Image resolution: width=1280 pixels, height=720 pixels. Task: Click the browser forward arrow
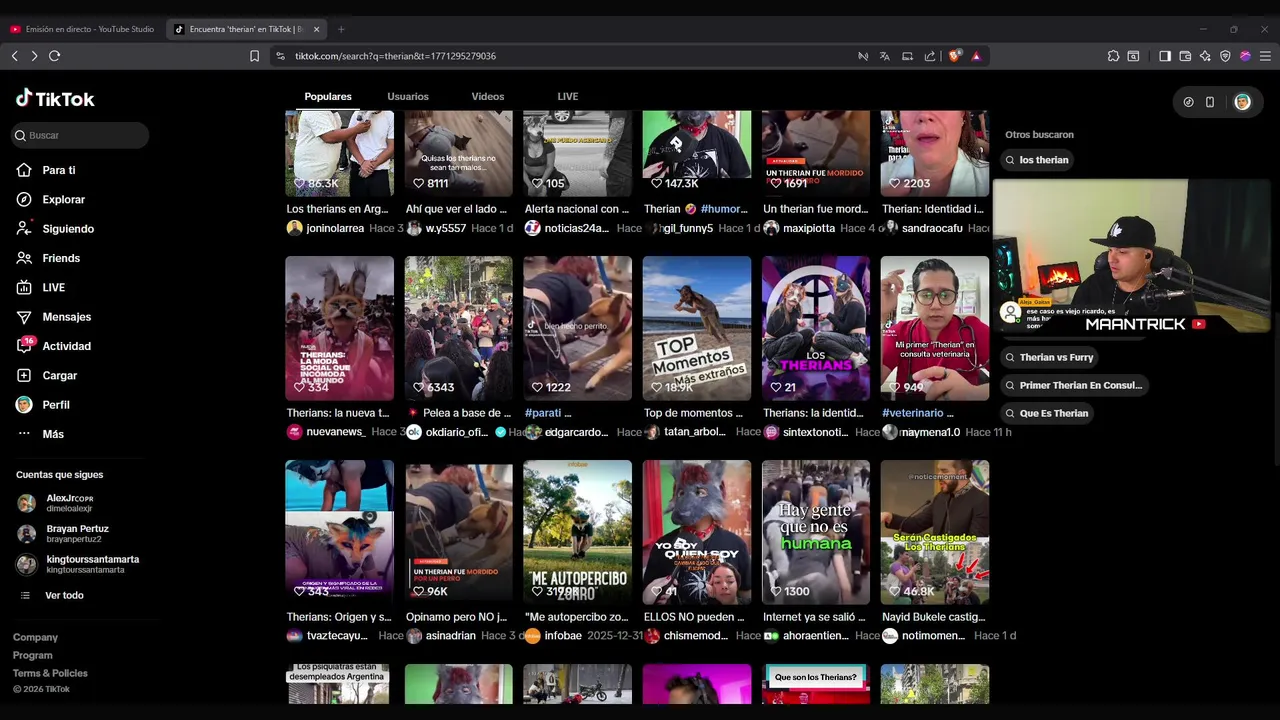(34, 56)
